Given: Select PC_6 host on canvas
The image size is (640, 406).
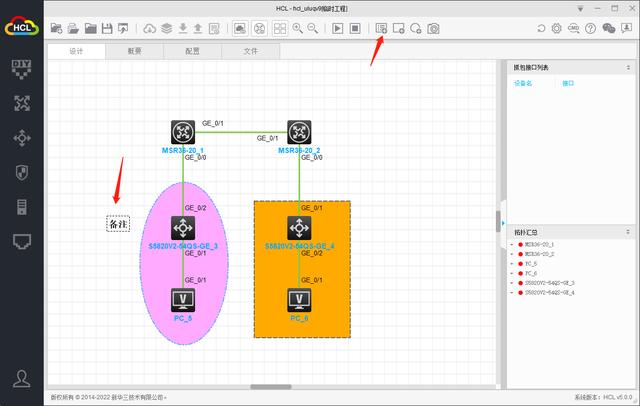Looking at the screenshot, I should (299, 300).
